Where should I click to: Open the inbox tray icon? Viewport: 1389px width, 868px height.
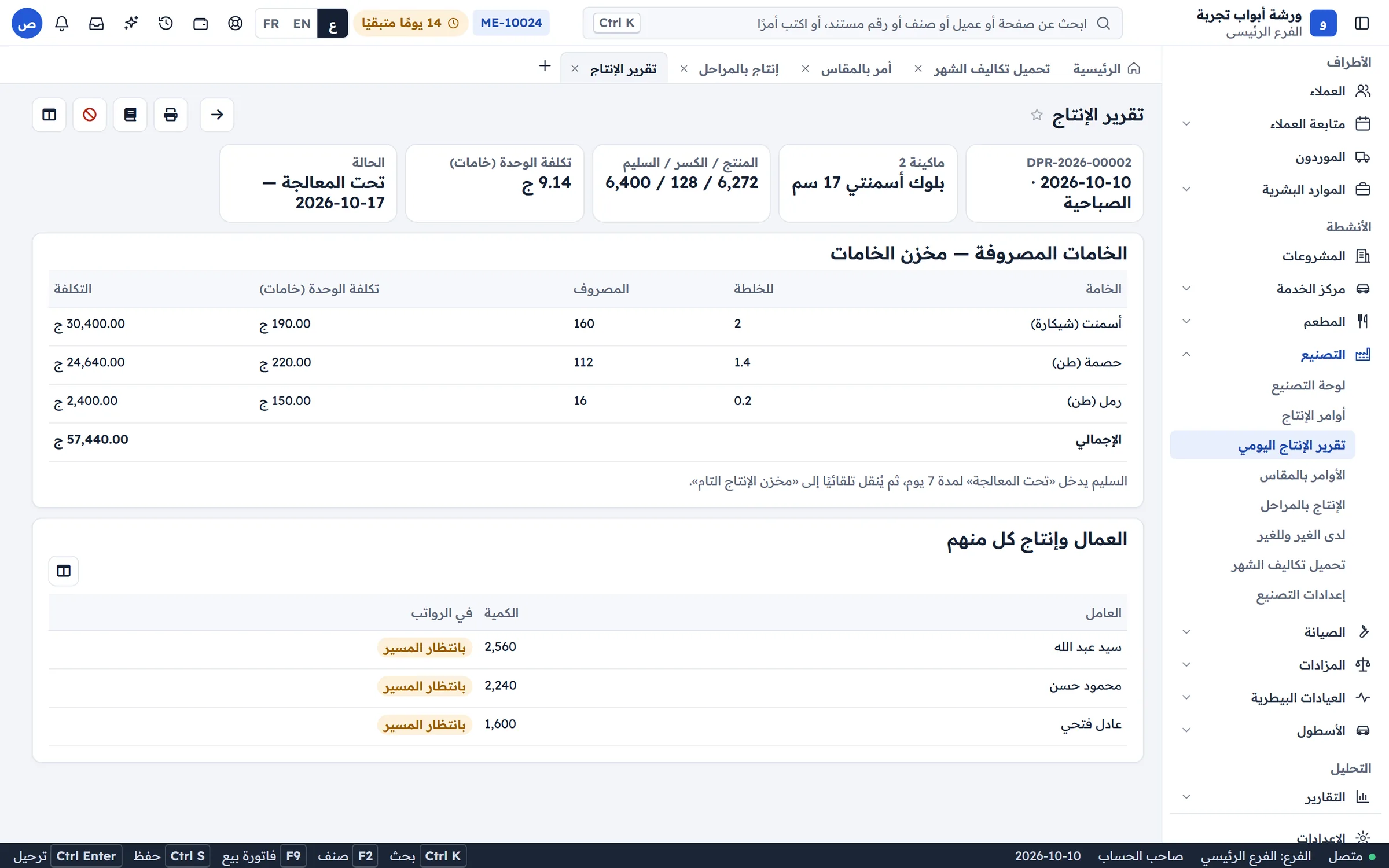(97, 23)
